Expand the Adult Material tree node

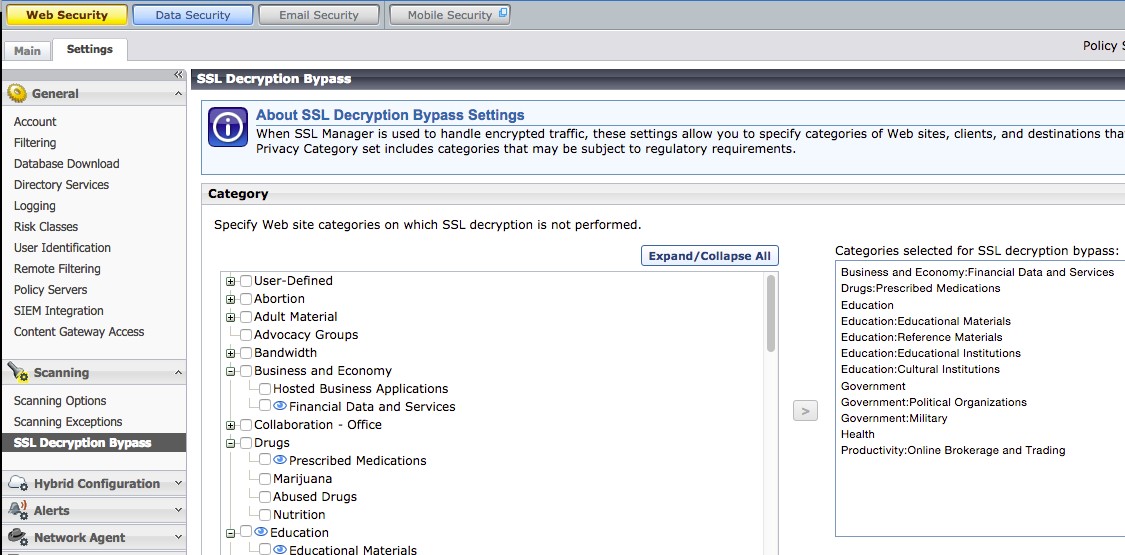[x=231, y=317]
